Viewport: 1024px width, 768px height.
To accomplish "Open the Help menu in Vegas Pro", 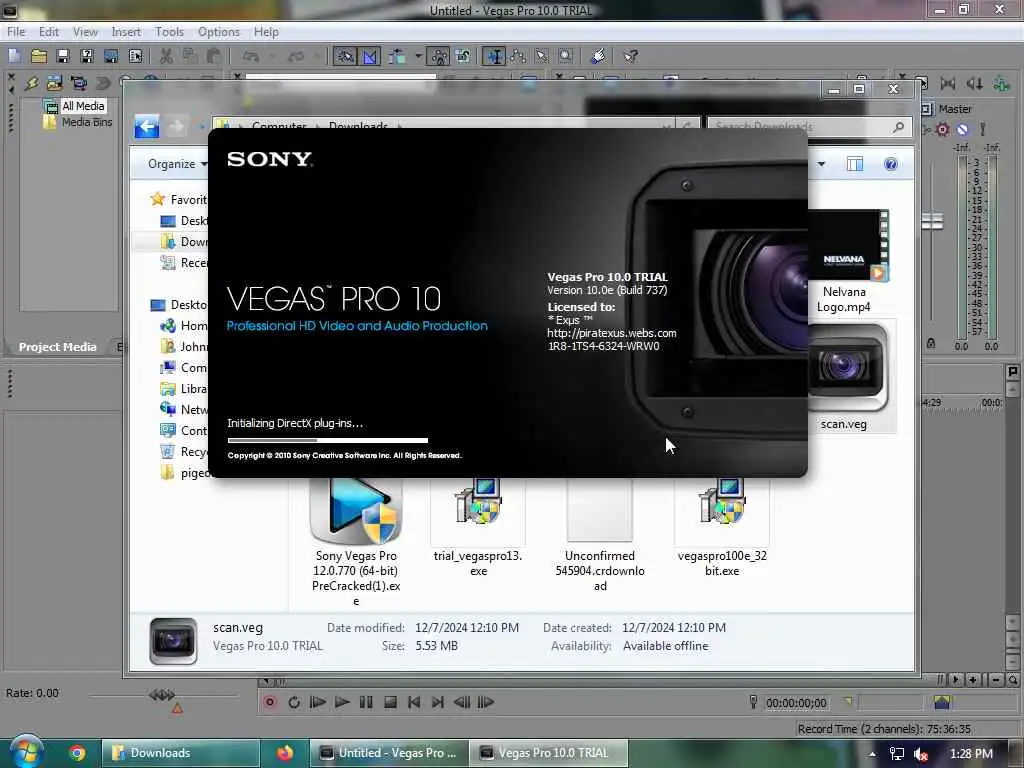I will point(266,31).
